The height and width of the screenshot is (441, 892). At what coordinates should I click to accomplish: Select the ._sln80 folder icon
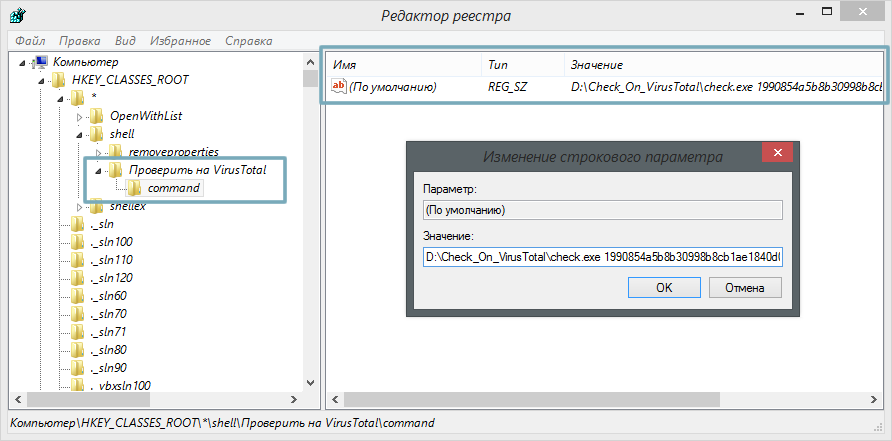pos(77,350)
